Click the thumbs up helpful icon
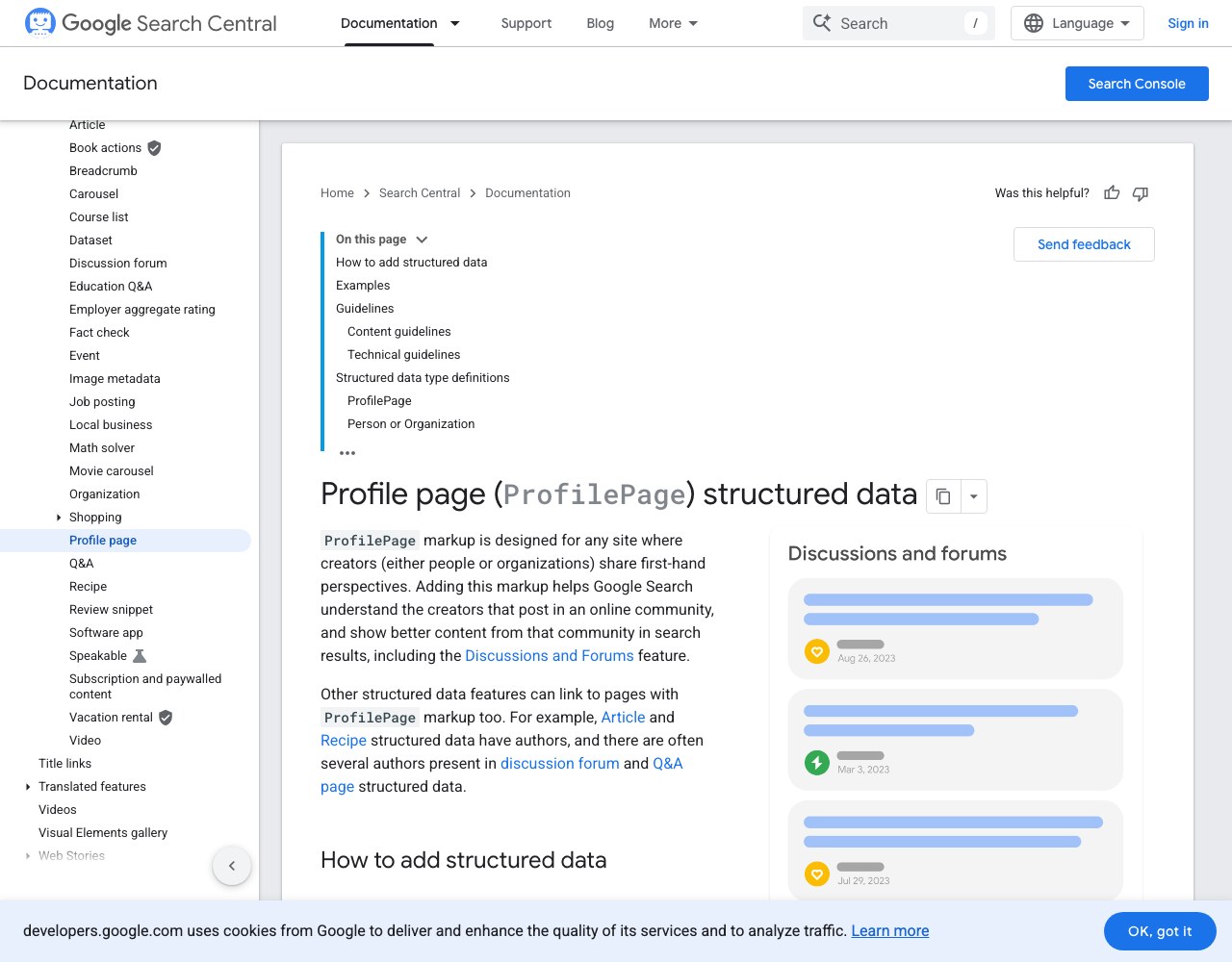1232x962 pixels. (x=1112, y=193)
